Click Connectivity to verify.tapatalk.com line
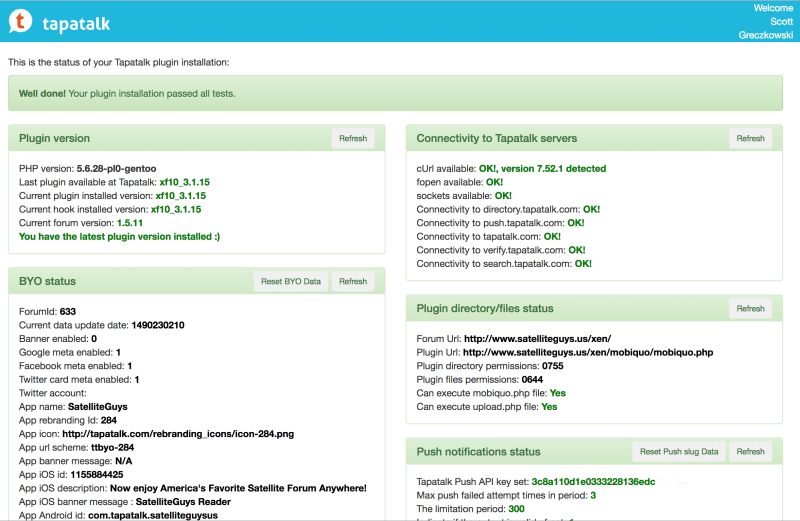 (x=501, y=250)
